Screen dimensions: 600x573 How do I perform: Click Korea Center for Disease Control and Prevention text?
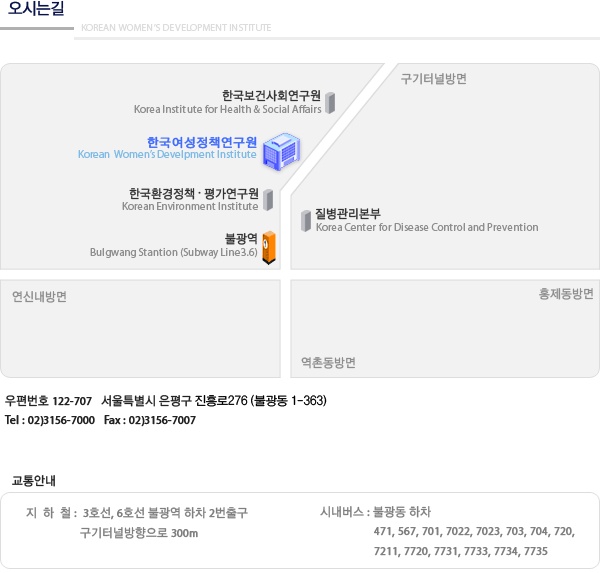click(x=427, y=227)
